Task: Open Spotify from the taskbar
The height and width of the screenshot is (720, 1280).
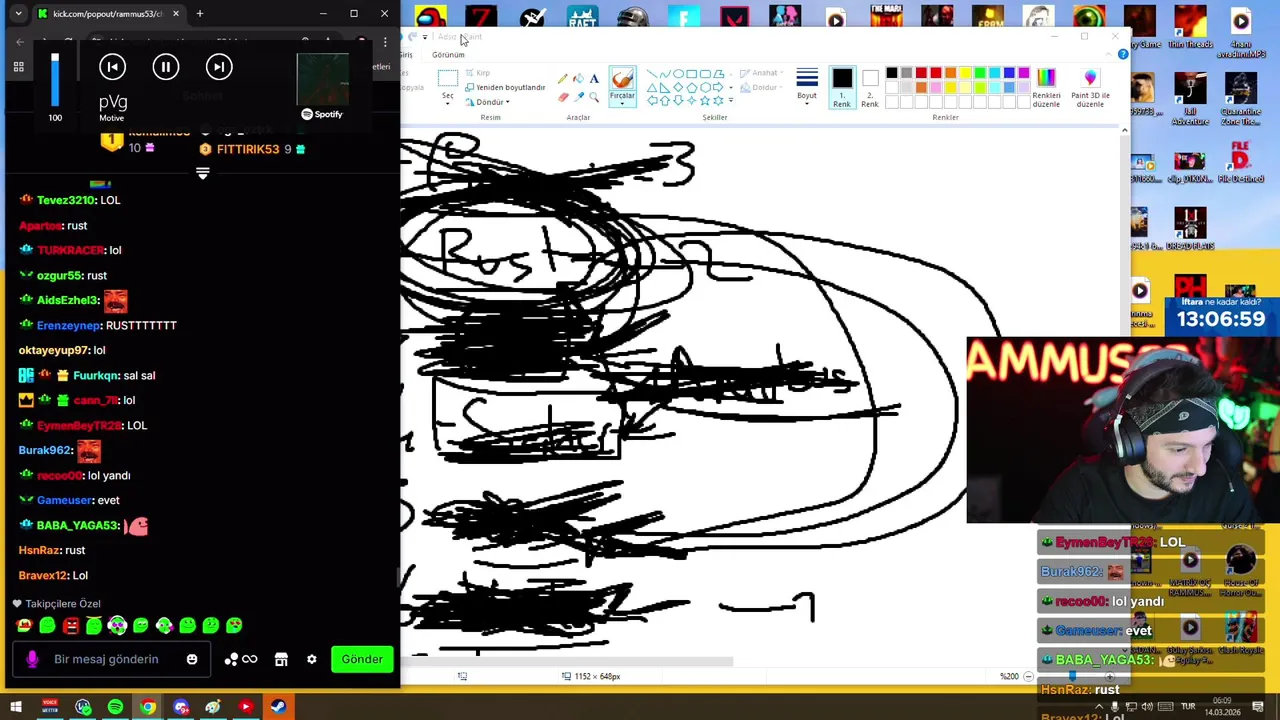Action: (115, 707)
